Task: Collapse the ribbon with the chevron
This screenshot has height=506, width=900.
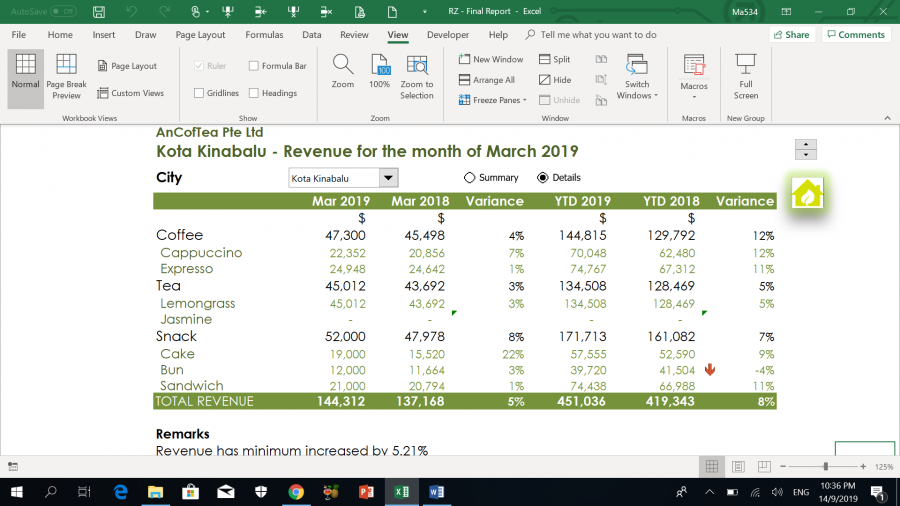Action: click(x=887, y=118)
